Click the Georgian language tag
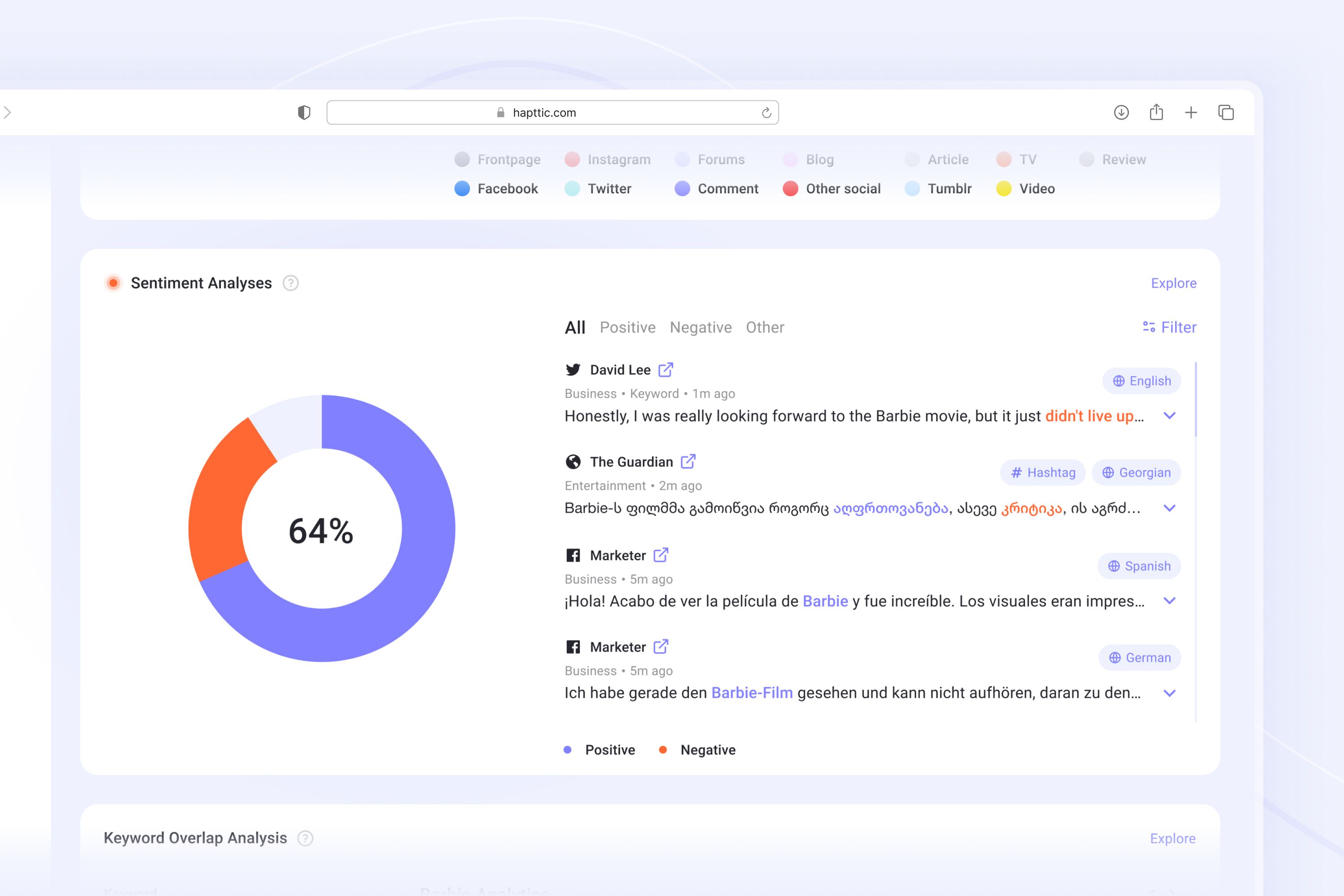 [x=1136, y=473]
